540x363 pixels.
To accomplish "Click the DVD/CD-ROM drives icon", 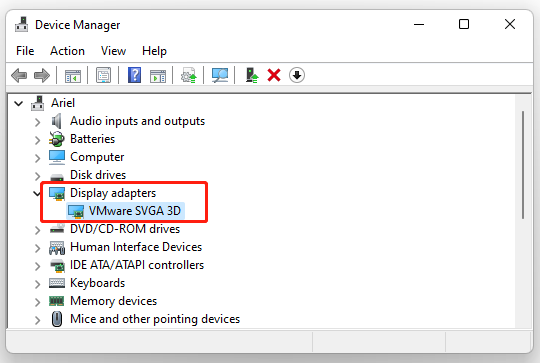I will click(x=57, y=229).
